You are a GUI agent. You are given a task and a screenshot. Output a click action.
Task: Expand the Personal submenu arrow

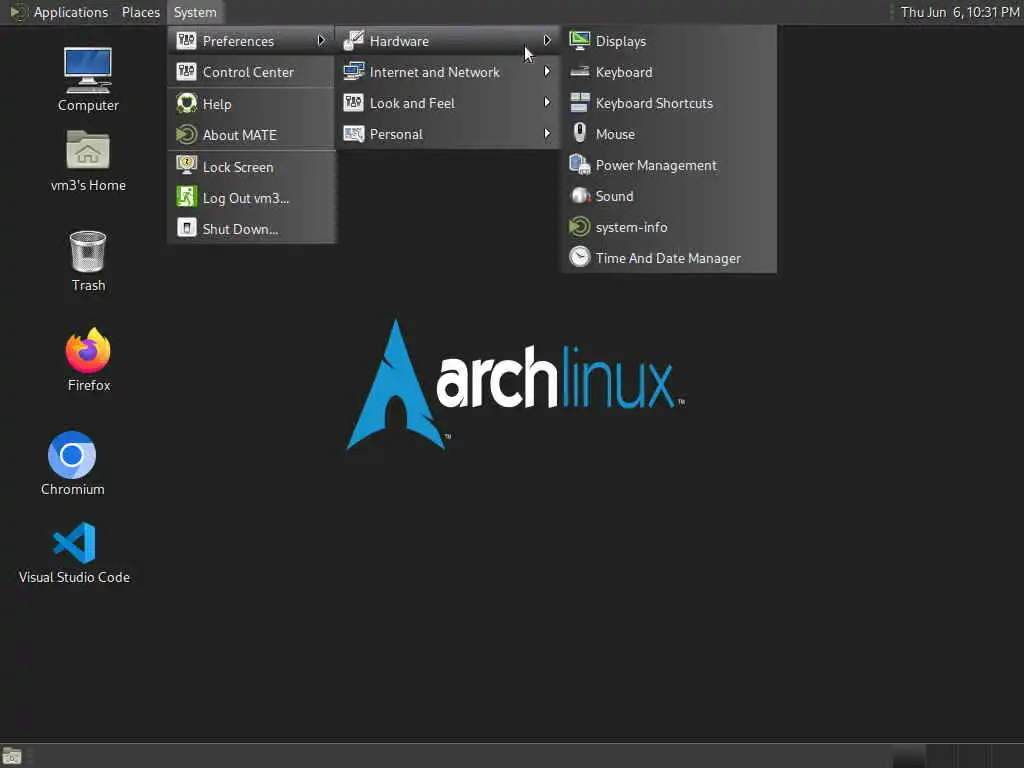pyautogui.click(x=547, y=133)
